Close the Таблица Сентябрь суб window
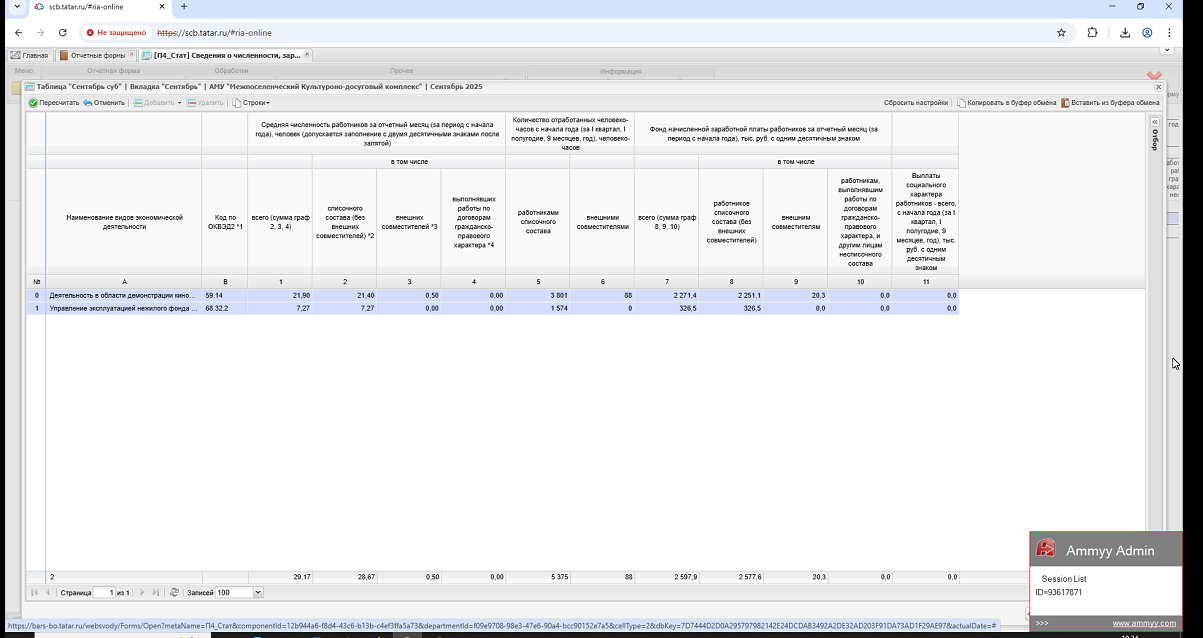 (x=1159, y=87)
